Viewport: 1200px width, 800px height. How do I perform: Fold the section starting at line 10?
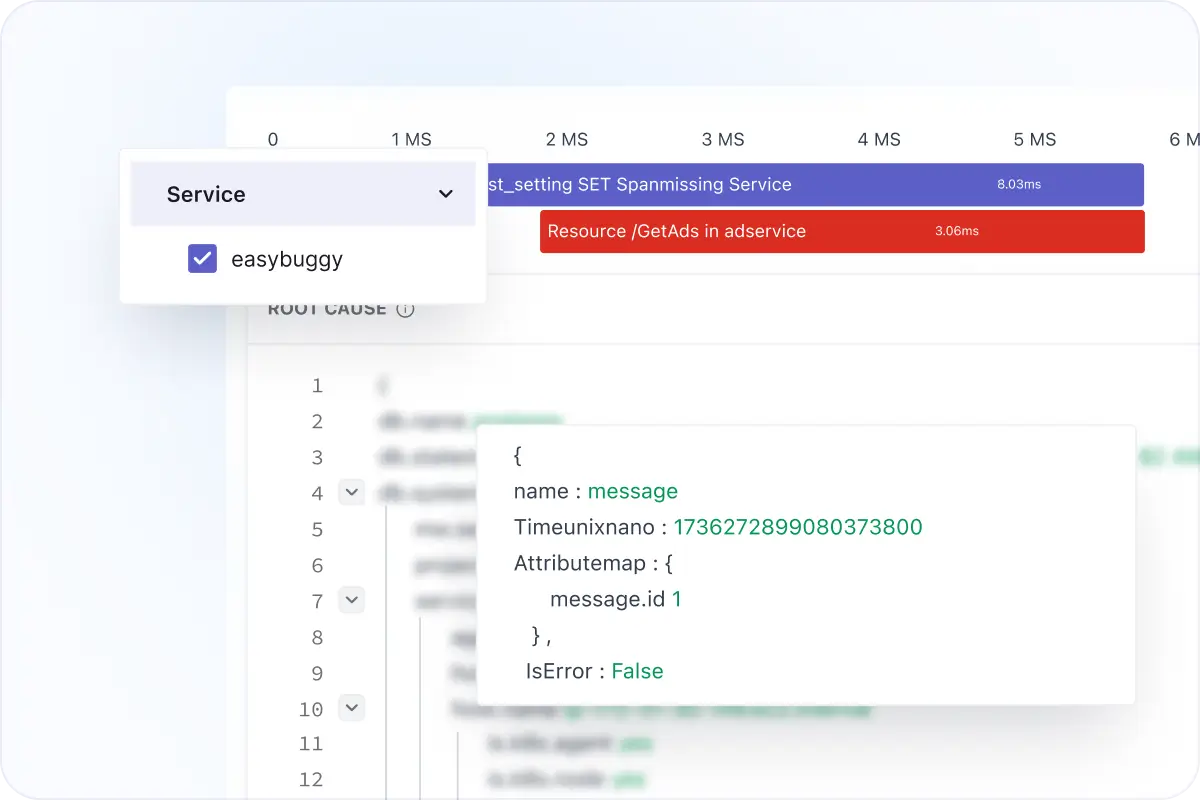pyautogui.click(x=351, y=709)
